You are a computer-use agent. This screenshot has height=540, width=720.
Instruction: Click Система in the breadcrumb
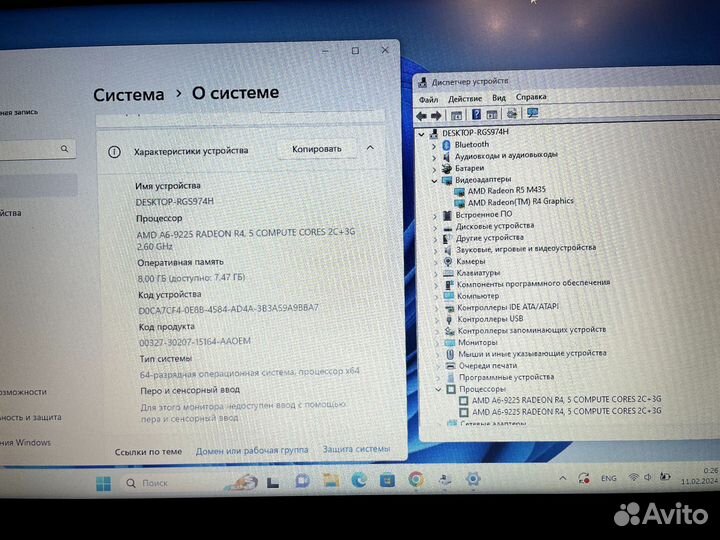tap(129, 95)
